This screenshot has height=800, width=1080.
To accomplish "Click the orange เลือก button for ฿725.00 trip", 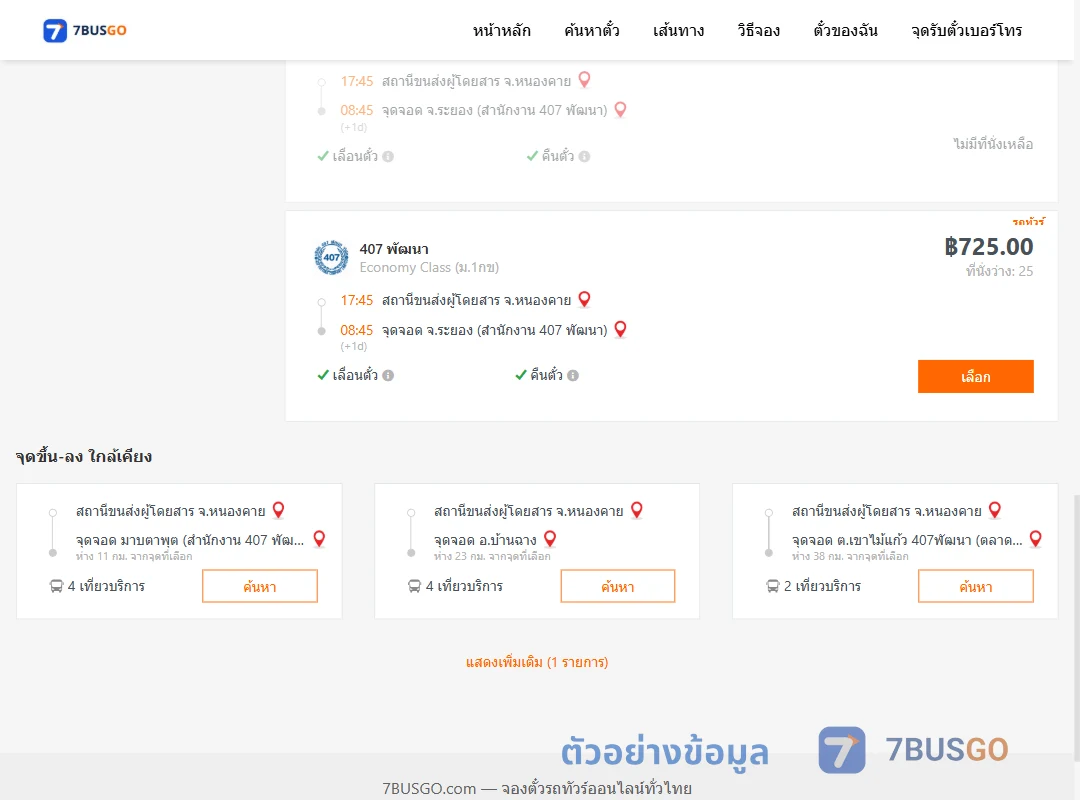I will (975, 376).
